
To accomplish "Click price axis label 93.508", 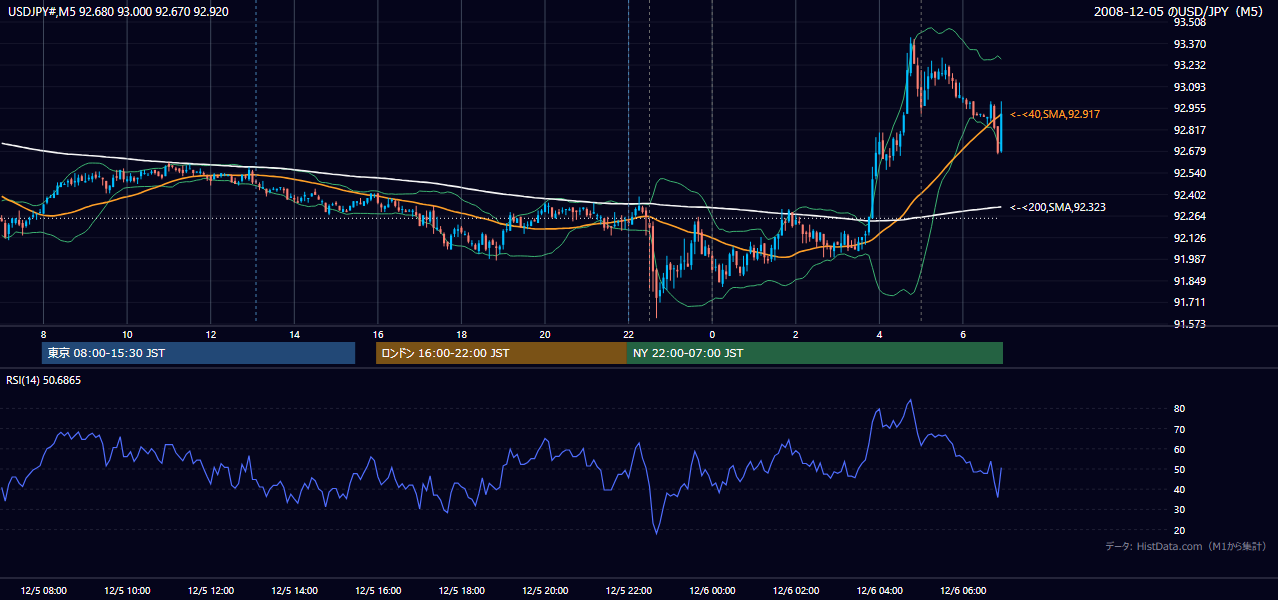I will (1189, 22).
